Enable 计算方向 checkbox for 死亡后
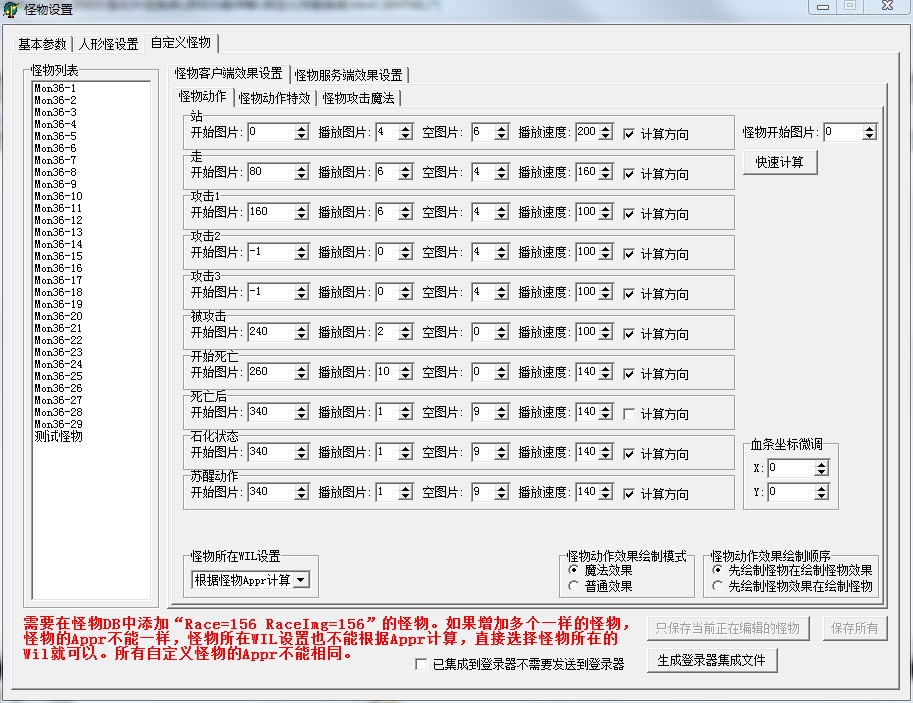This screenshot has height=703, width=913. click(629, 414)
